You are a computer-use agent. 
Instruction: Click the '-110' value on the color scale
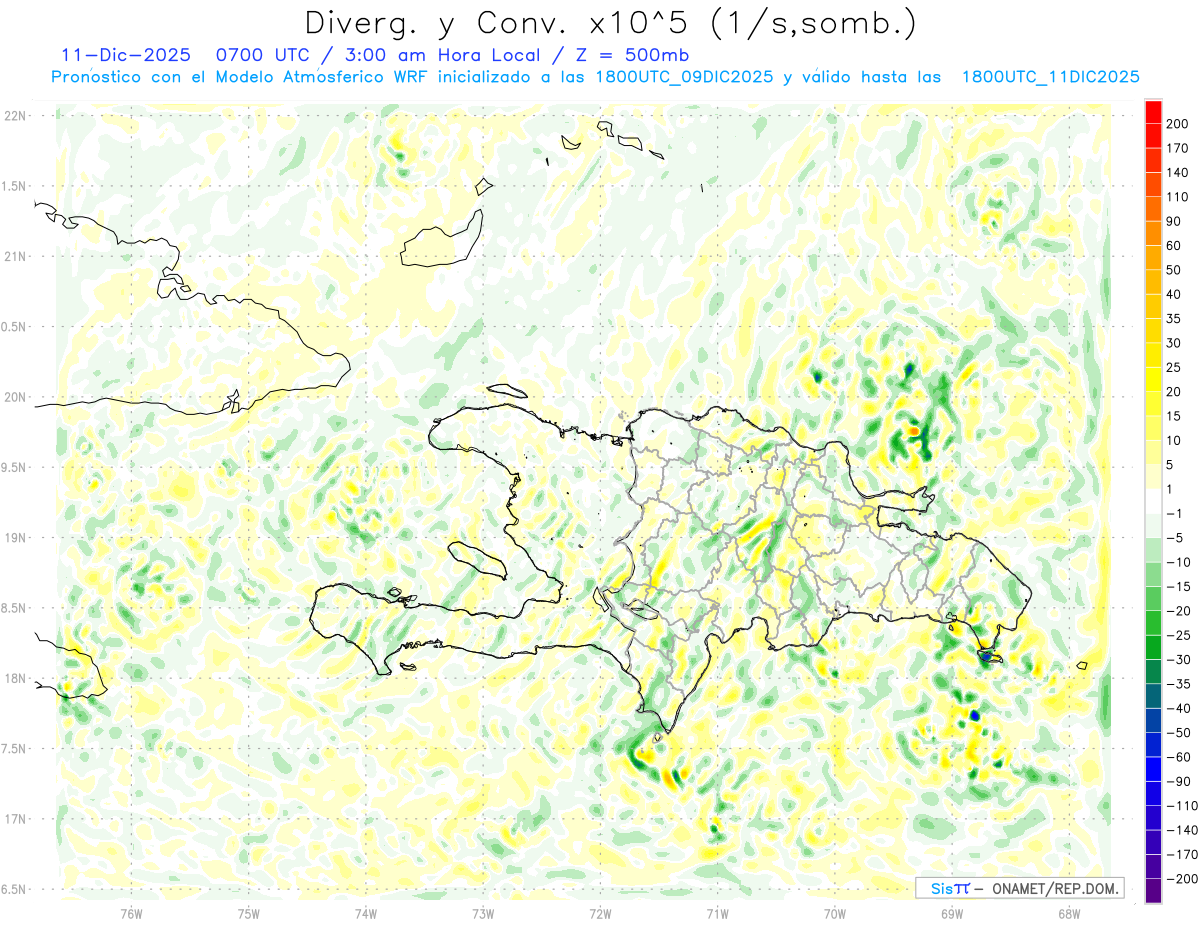point(1181,806)
